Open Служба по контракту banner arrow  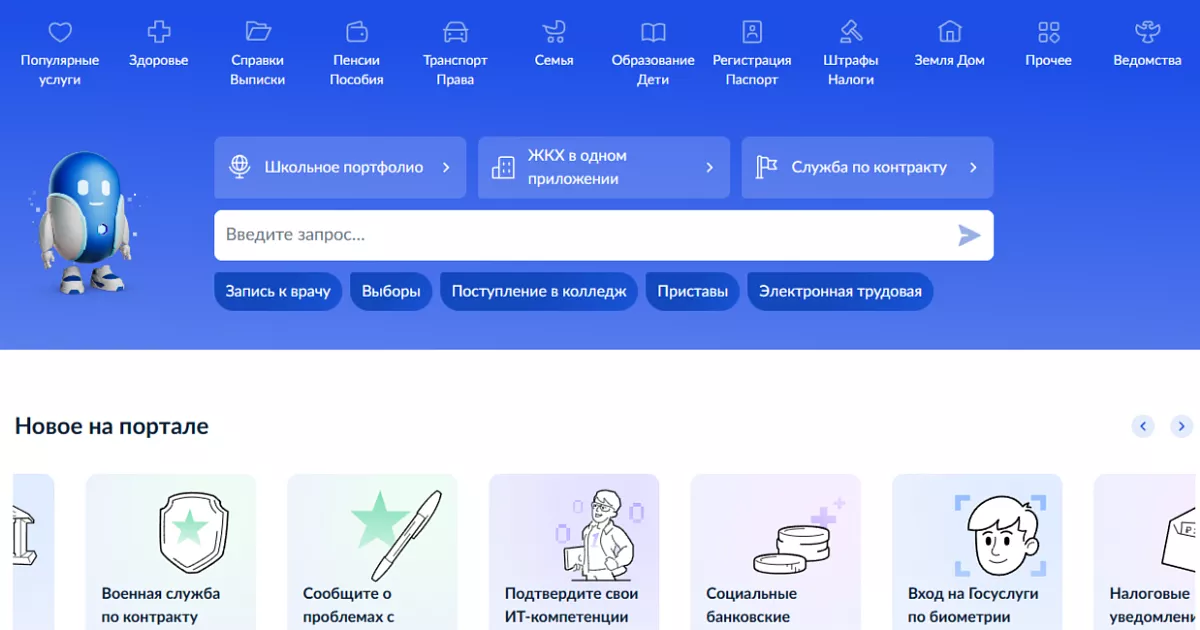point(973,168)
